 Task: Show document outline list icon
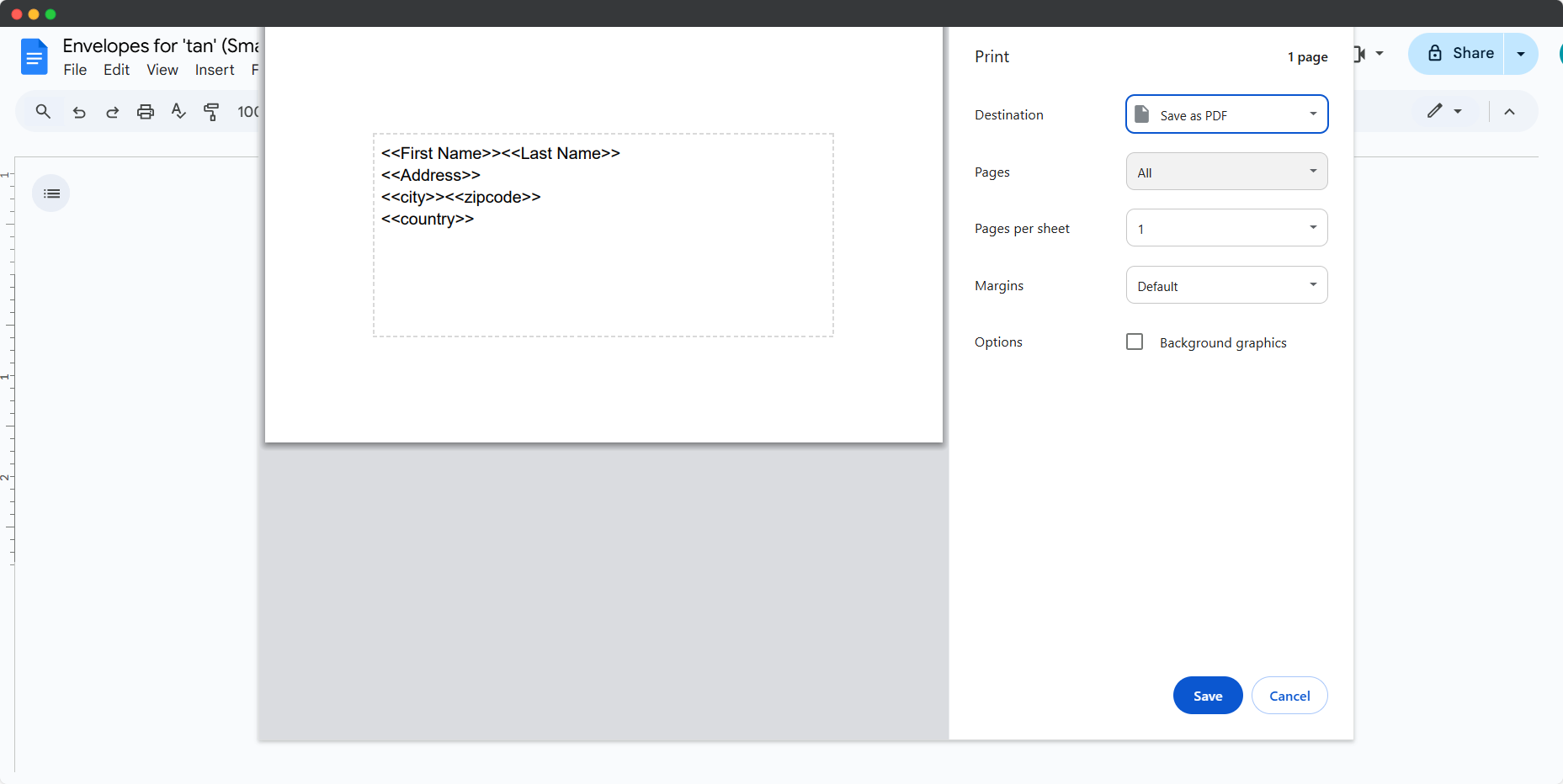51,193
